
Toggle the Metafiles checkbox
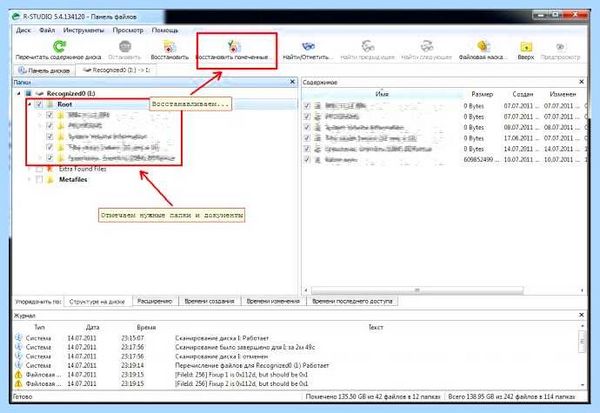[x=39, y=180]
